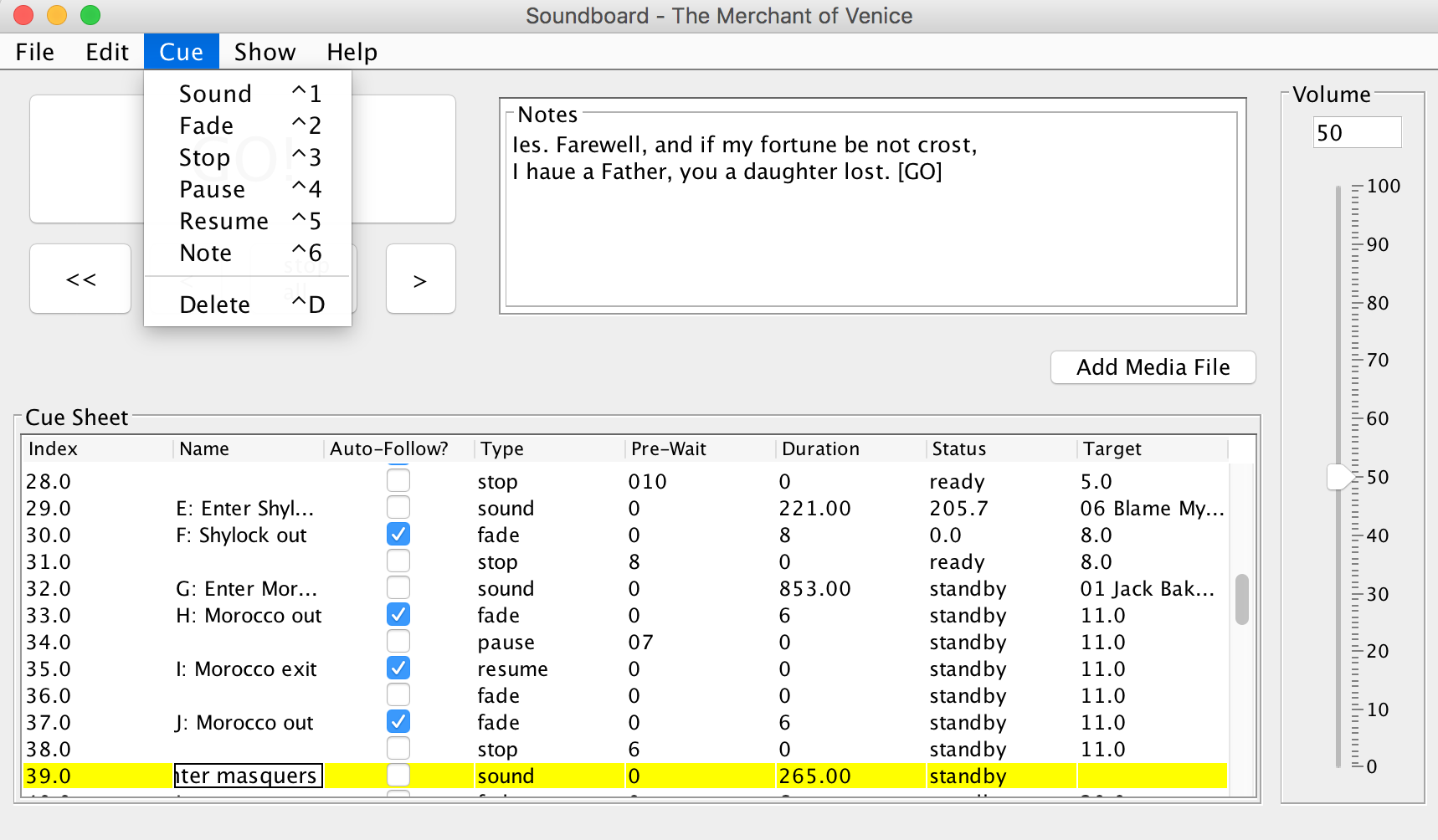Click the Status column header
Viewport: 1438px width, 840px height.
coord(1002,448)
